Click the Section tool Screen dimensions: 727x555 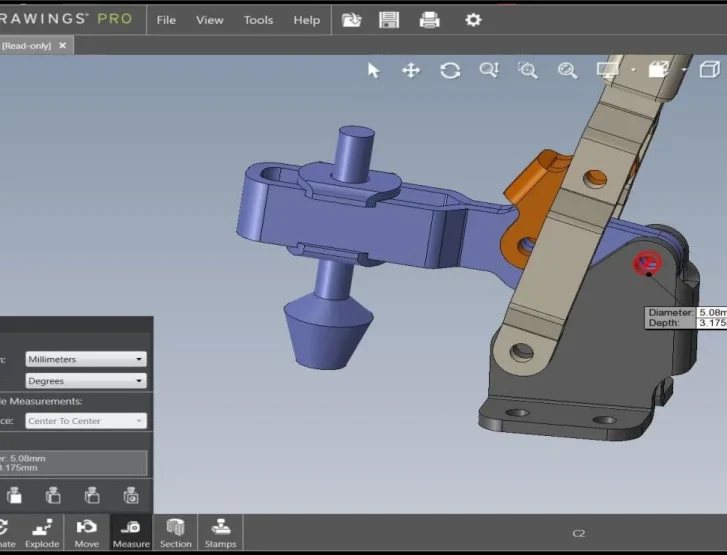(x=175, y=533)
